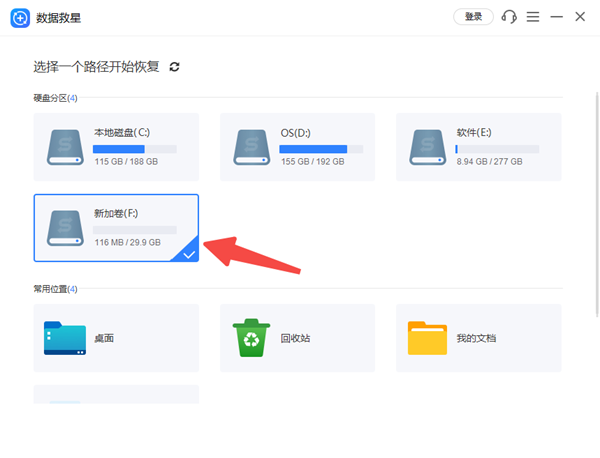This screenshot has height=458, width=600.
Task: Minimize the 数据救星 window
Action: point(556,17)
